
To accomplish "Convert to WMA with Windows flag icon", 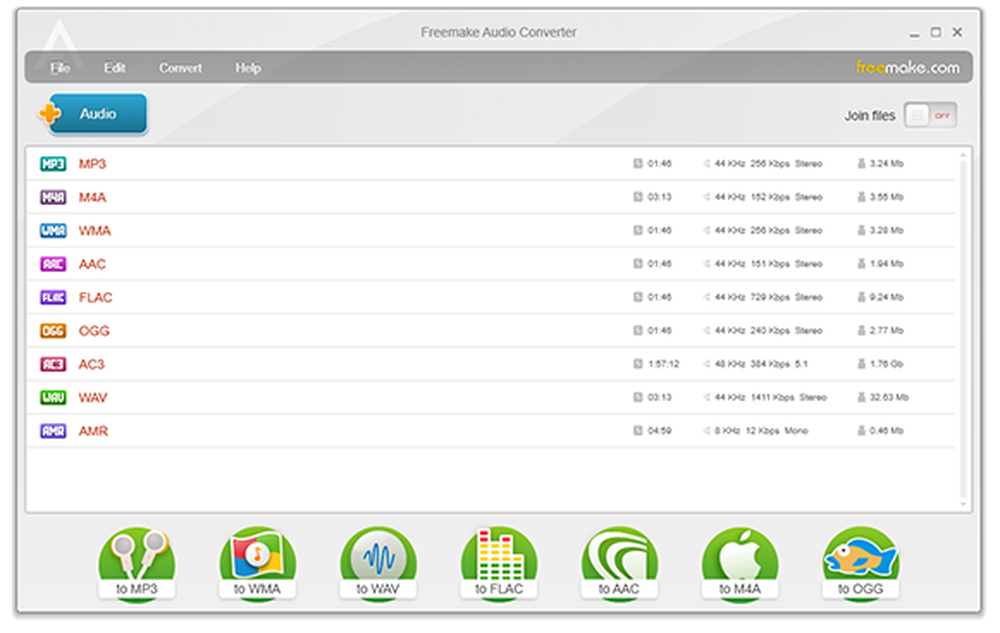I will (x=257, y=564).
